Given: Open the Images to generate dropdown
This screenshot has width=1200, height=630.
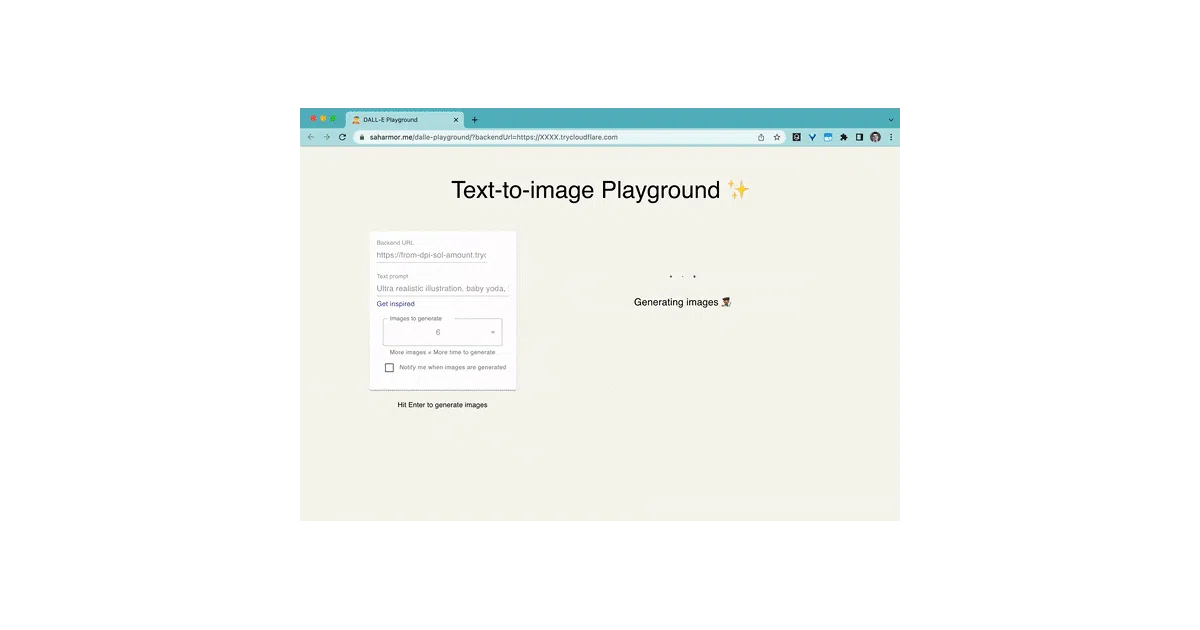Looking at the screenshot, I should tap(443, 332).
